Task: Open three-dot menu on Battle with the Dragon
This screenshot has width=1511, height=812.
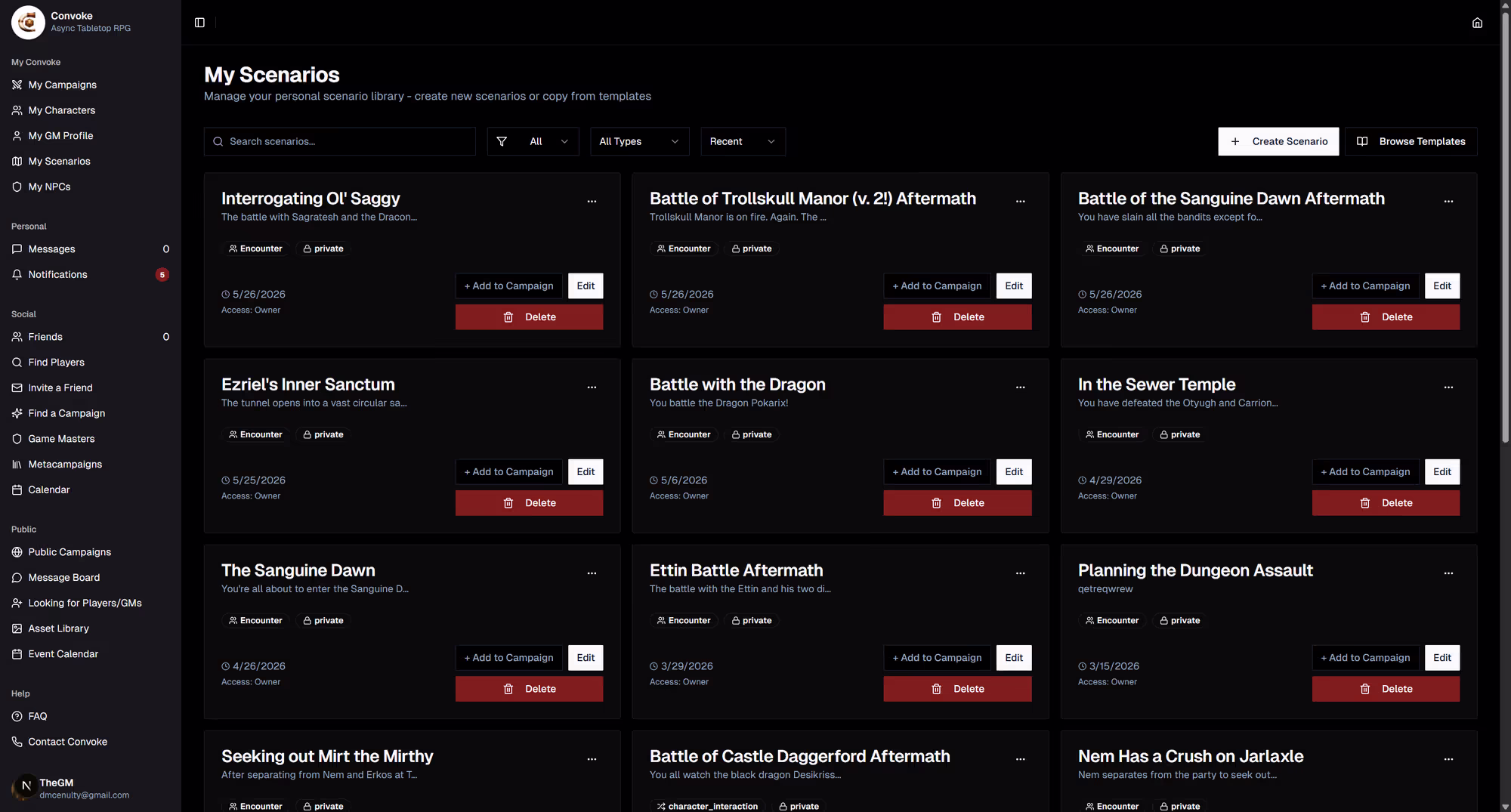Action: (x=1020, y=387)
